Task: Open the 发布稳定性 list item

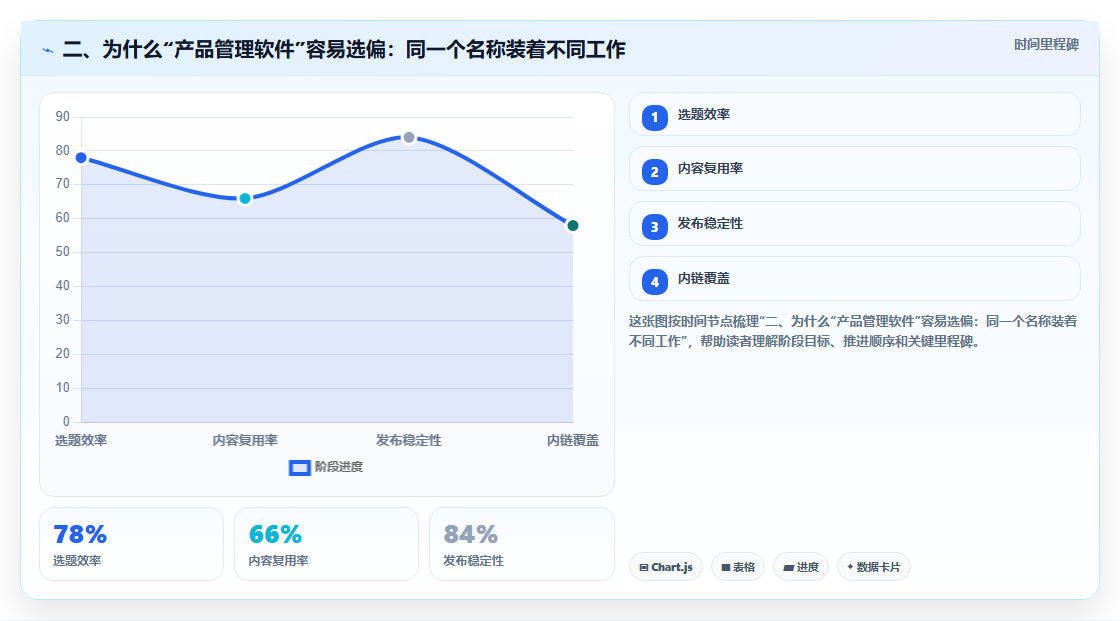Action: 854,224
